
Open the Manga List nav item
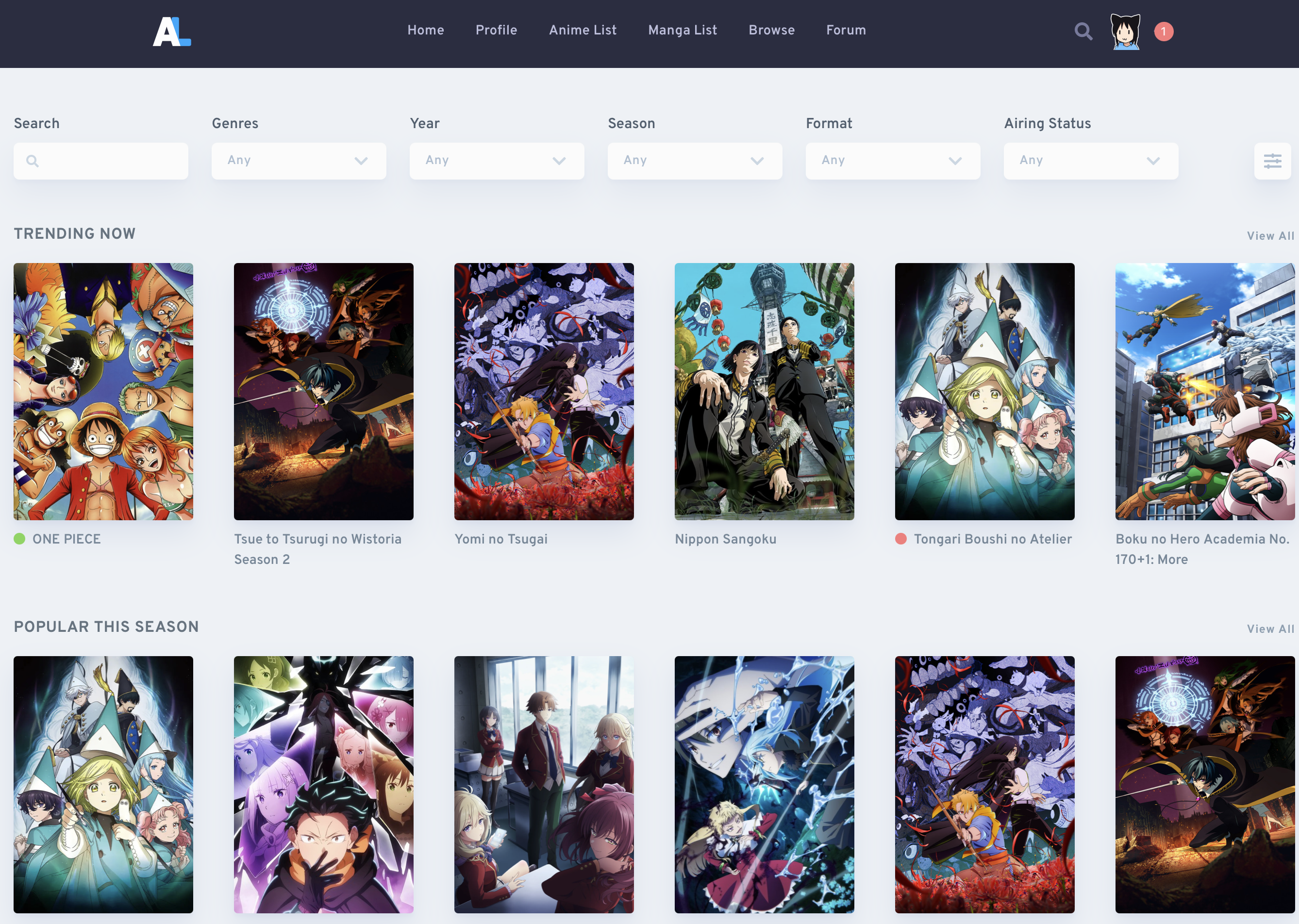pyautogui.click(x=682, y=30)
